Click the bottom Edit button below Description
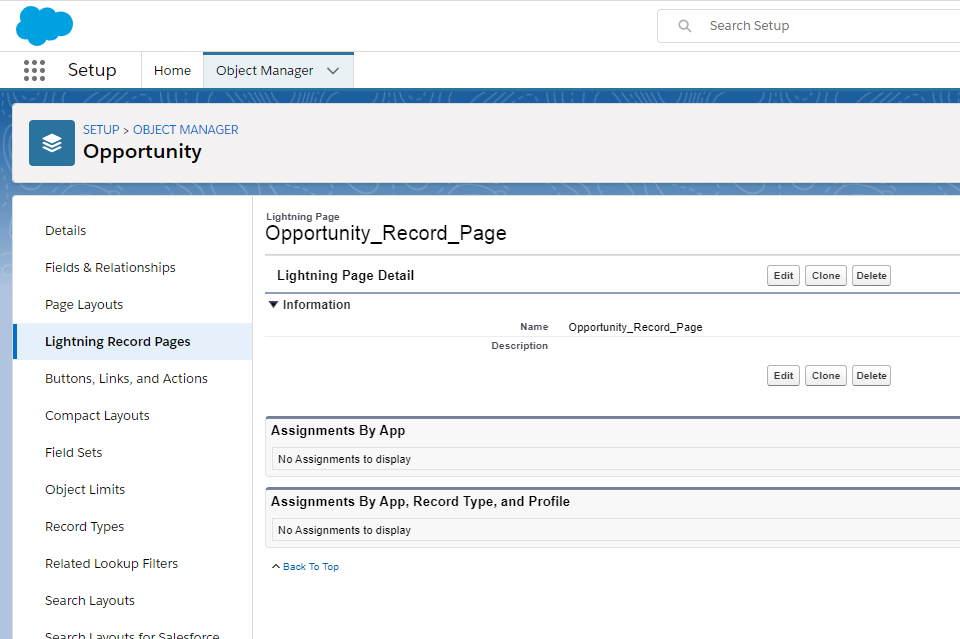Viewport: 960px width, 639px height. click(783, 376)
